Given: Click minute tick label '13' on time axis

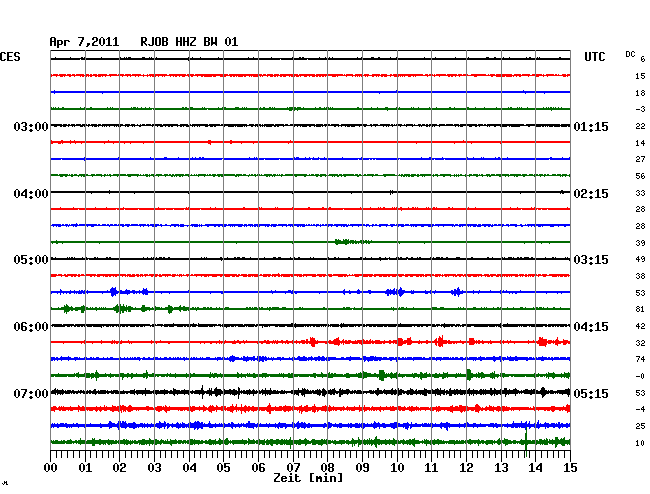Looking at the screenshot, I should point(501,468).
